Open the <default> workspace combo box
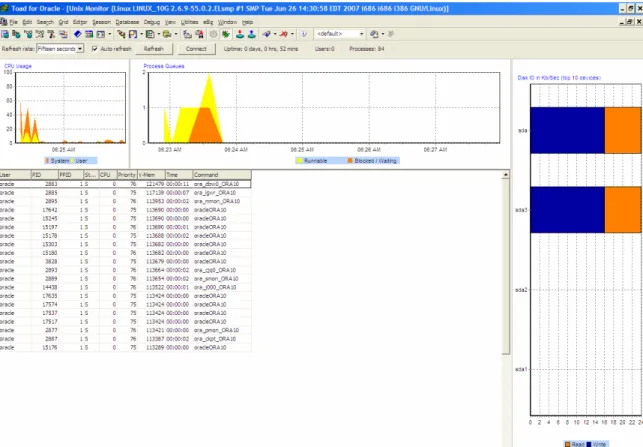643x447 pixels. (340, 34)
